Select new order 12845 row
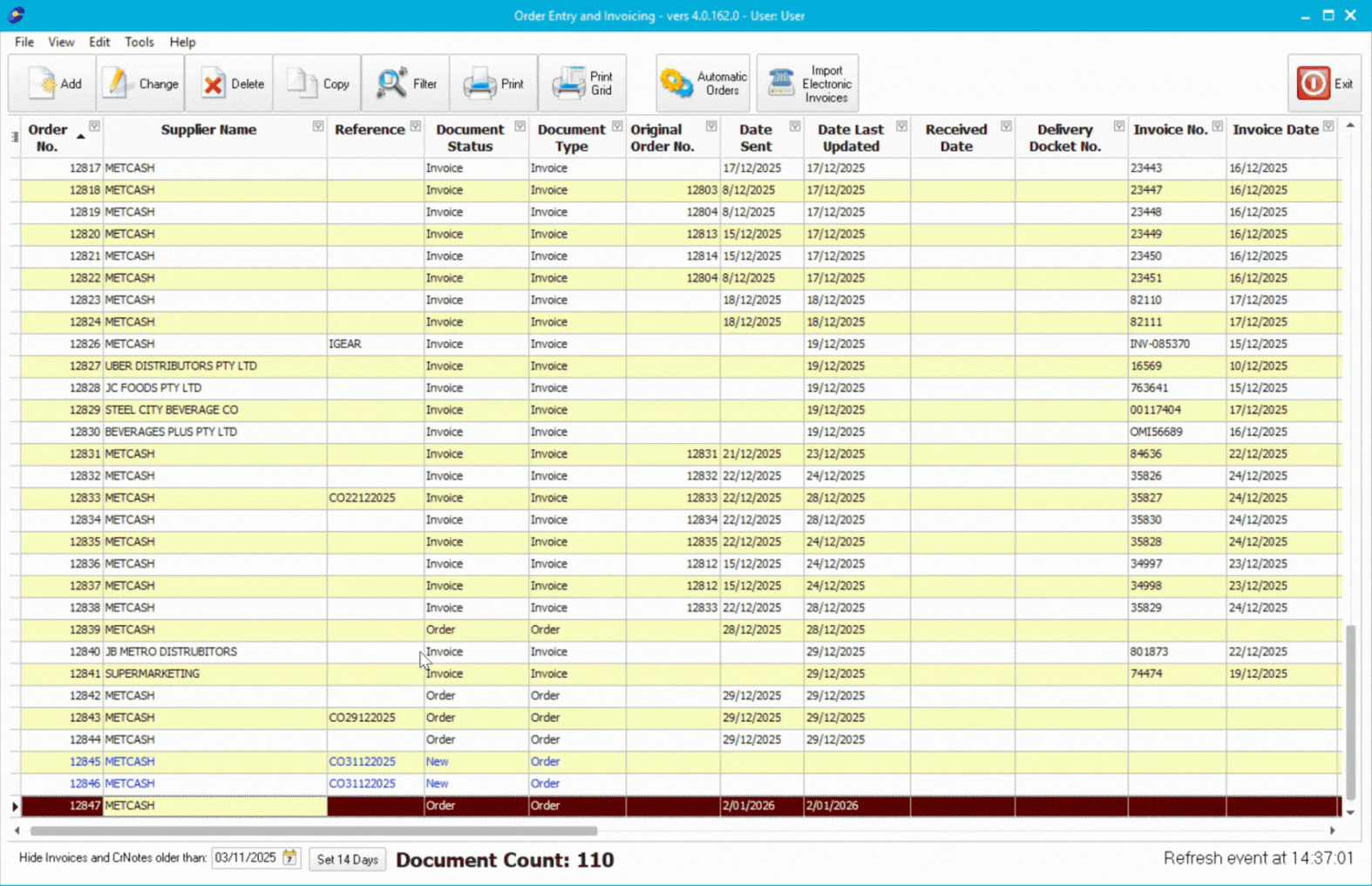The width and height of the screenshot is (1372, 886). pyautogui.click(x=680, y=761)
